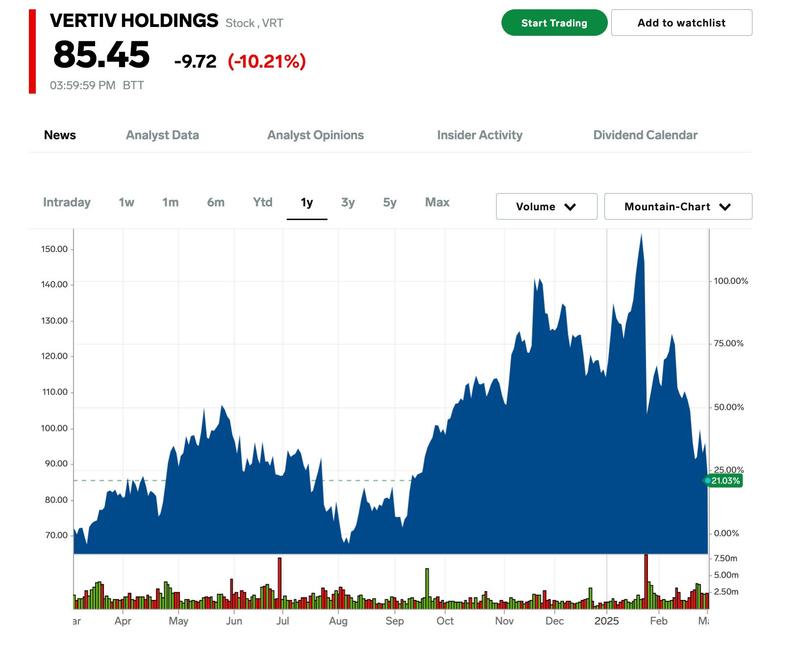
Task: Select the 3y time range
Action: pyautogui.click(x=347, y=202)
